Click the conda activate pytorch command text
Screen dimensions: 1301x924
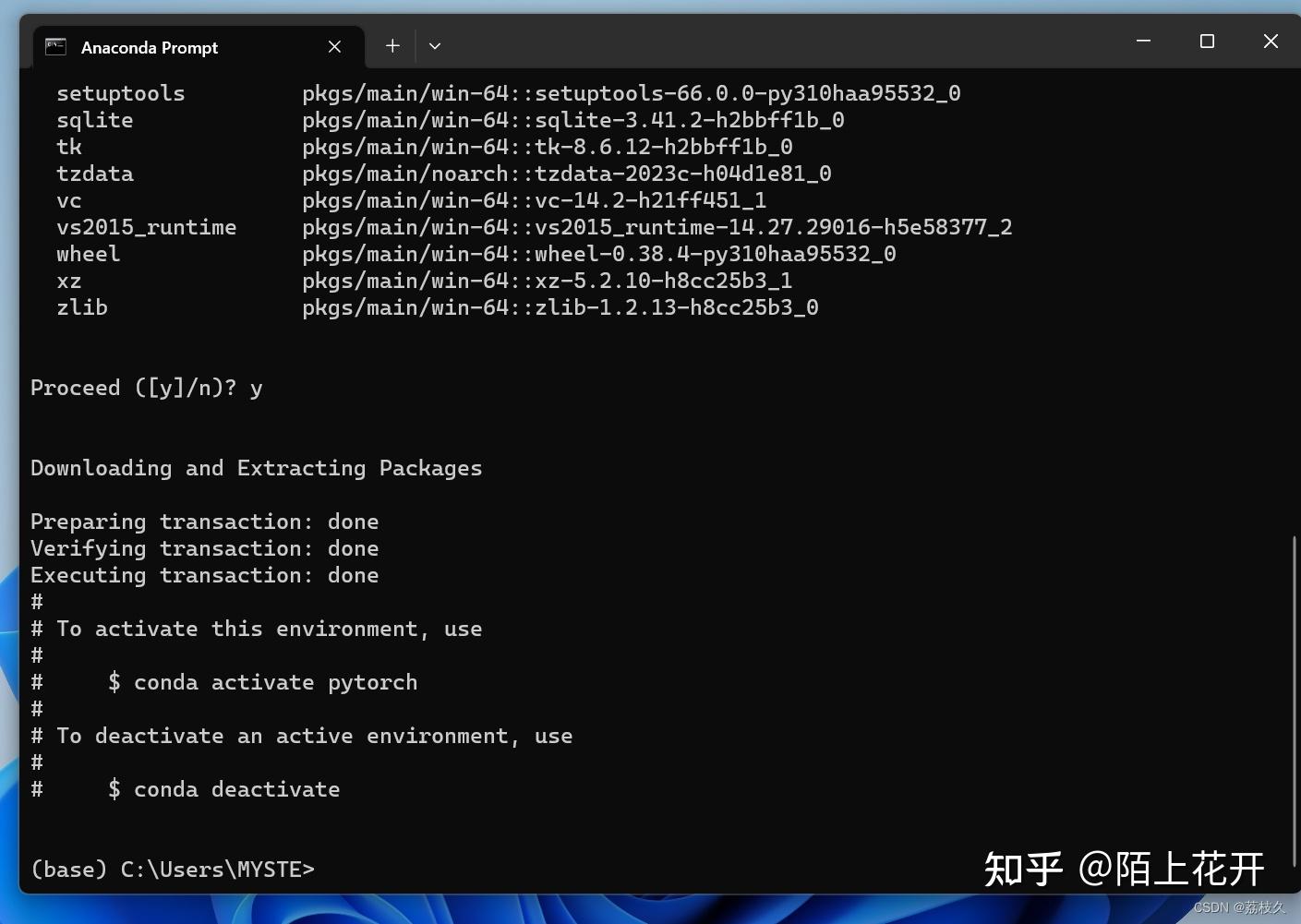pyautogui.click(x=276, y=682)
